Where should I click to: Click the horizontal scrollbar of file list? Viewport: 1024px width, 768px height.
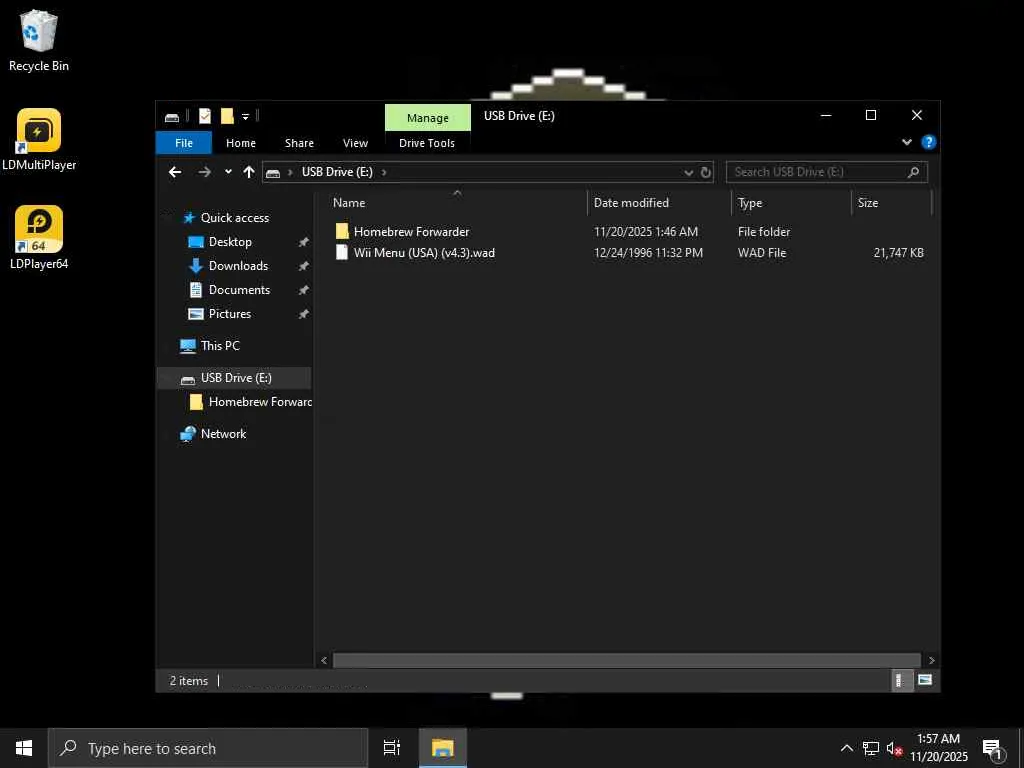pyautogui.click(x=627, y=660)
